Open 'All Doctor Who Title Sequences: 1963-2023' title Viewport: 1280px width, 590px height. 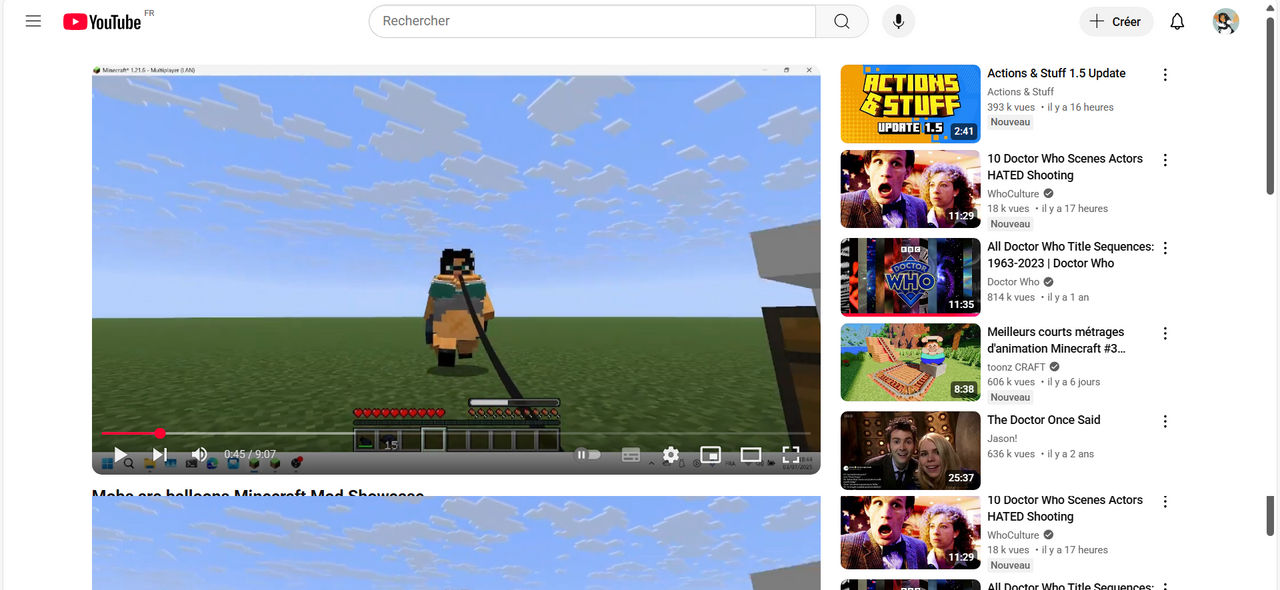1070,255
